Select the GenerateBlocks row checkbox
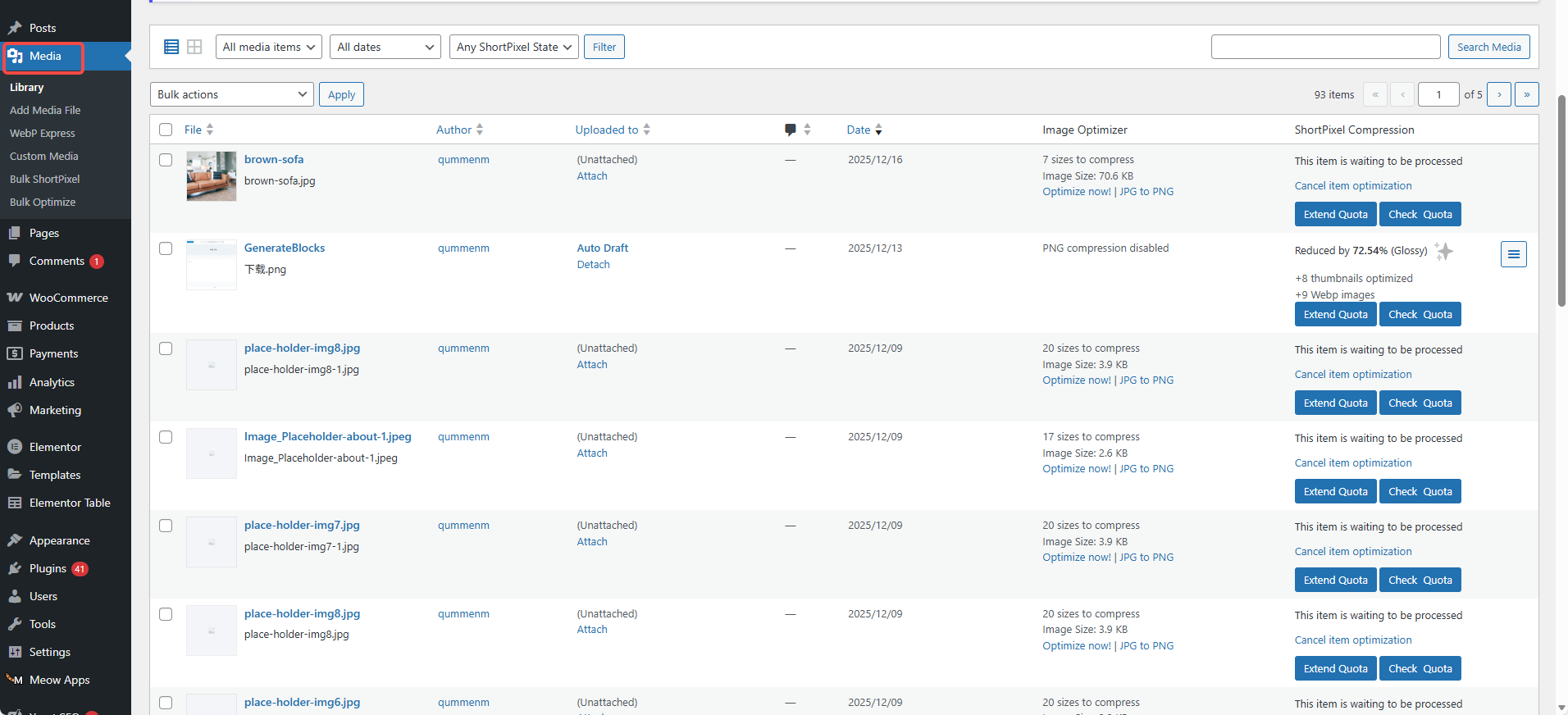Image resolution: width=1568 pixels, height=715 pixels. pyautogui.click(x=166, y=248)
